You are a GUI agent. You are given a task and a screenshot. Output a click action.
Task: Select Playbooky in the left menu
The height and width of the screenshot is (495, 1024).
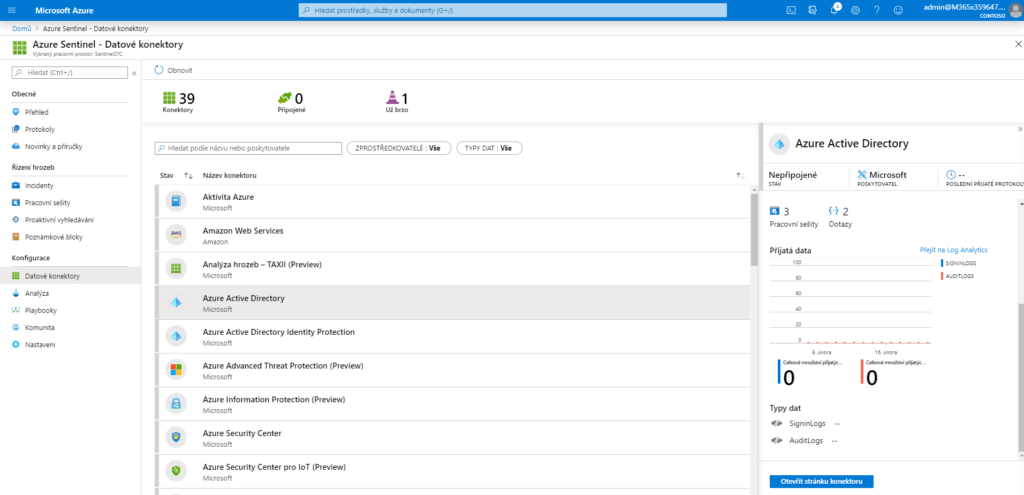point(40,310)
